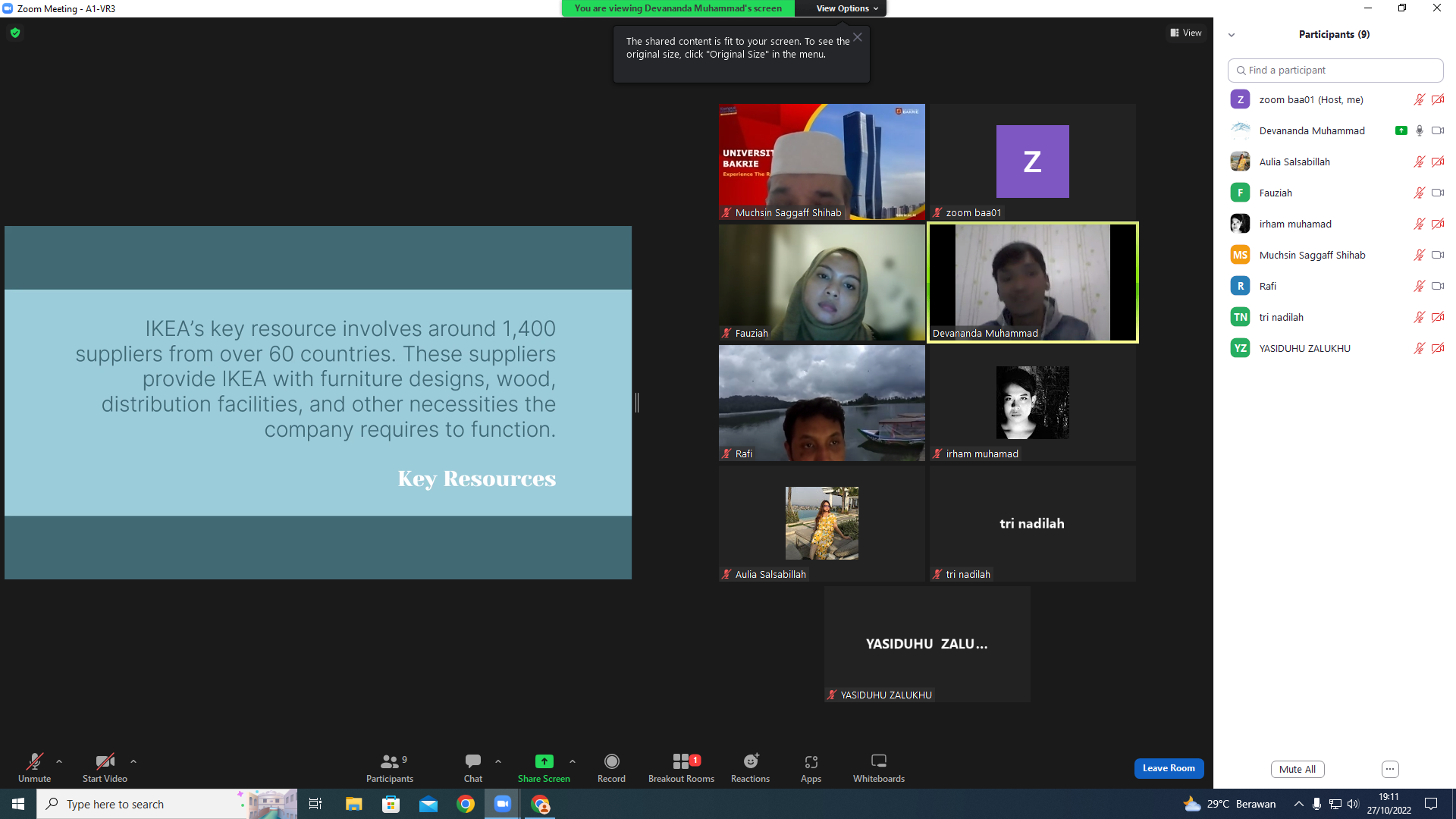Viewport: 1456px width, 819px height.
Task: Click the green Share Screen button
Action: click(544, 767)
